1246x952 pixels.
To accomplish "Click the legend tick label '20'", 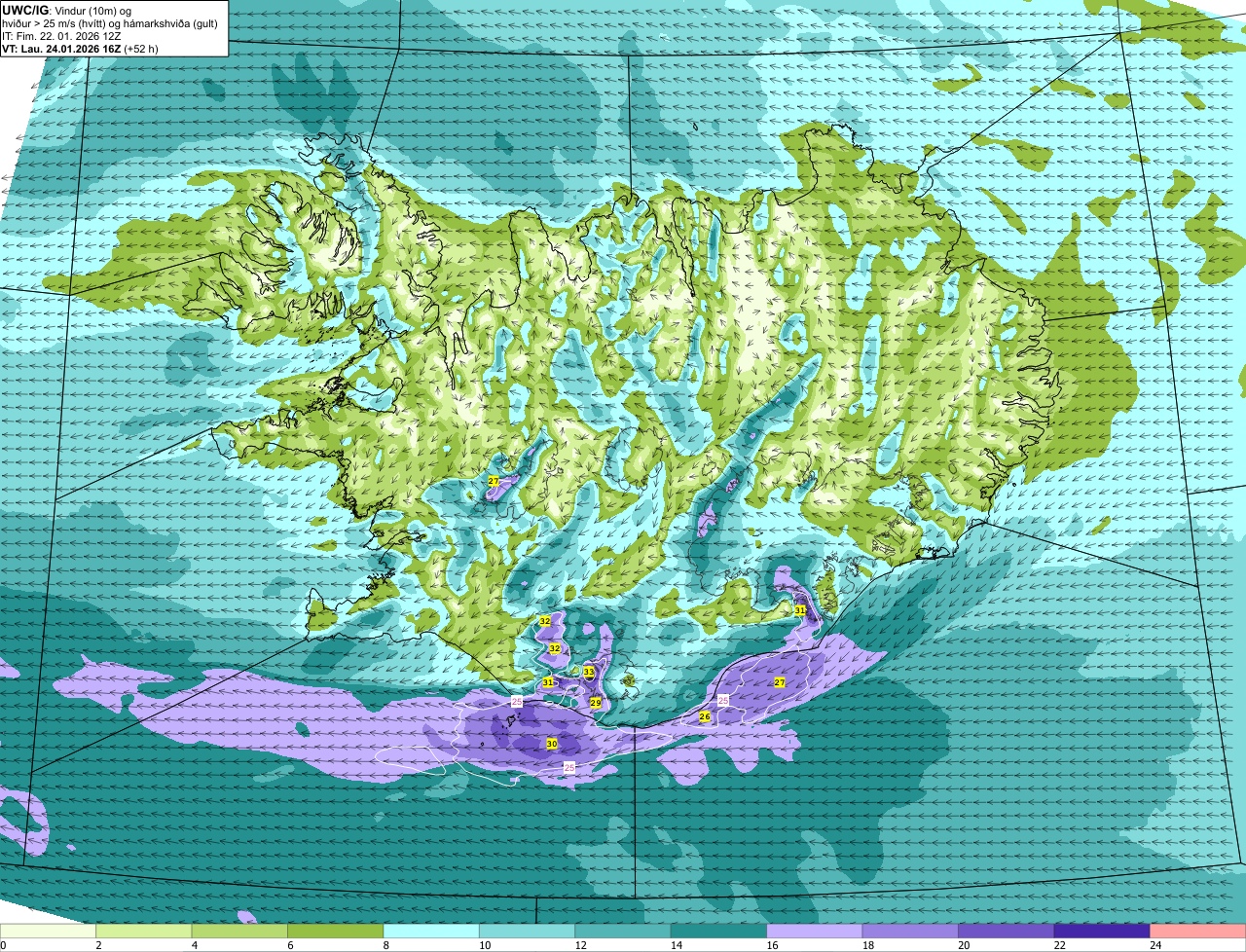I will 964,945.
